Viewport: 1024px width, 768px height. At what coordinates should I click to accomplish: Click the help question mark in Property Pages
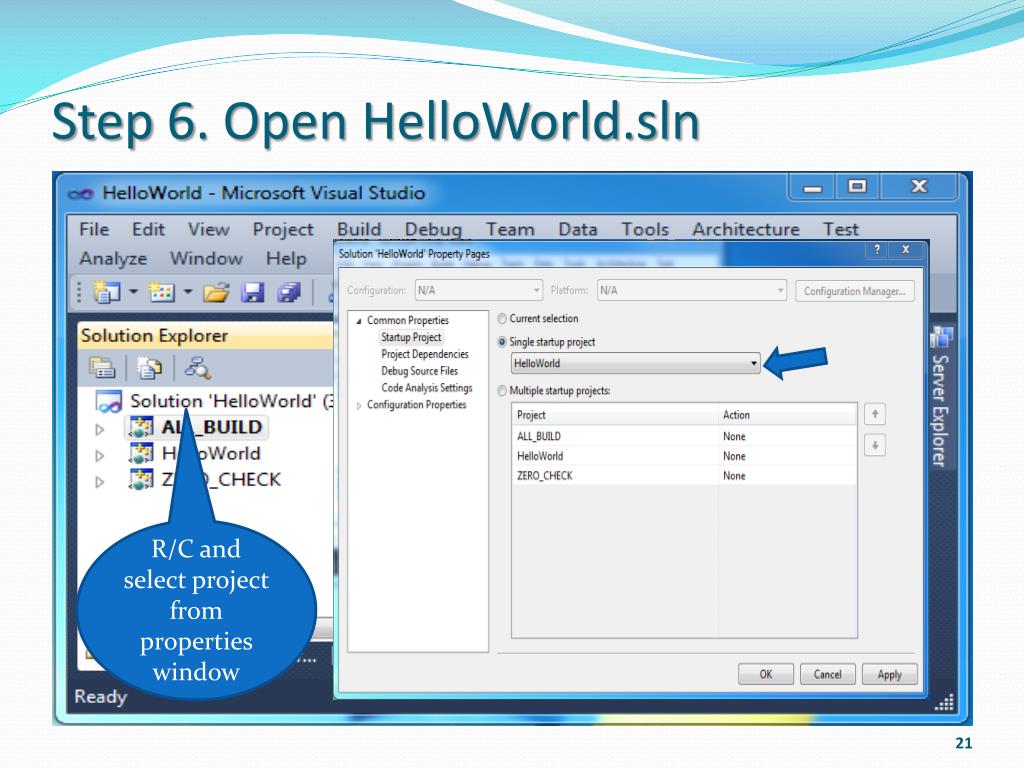877,249
